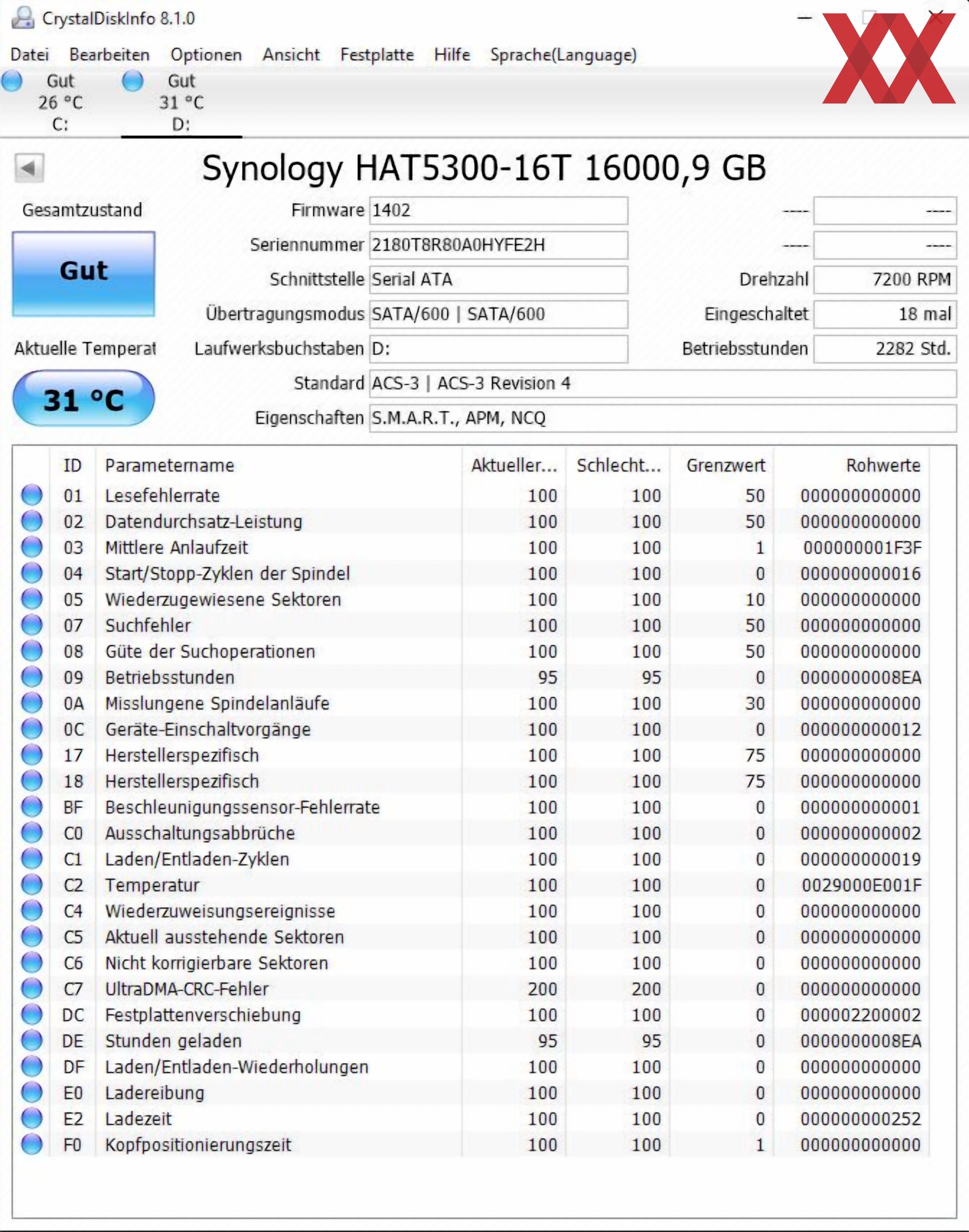Select the Wiederzugewiesene Sektoren row
Viewport: 969px width, 1232px height.
click(223, 599)
